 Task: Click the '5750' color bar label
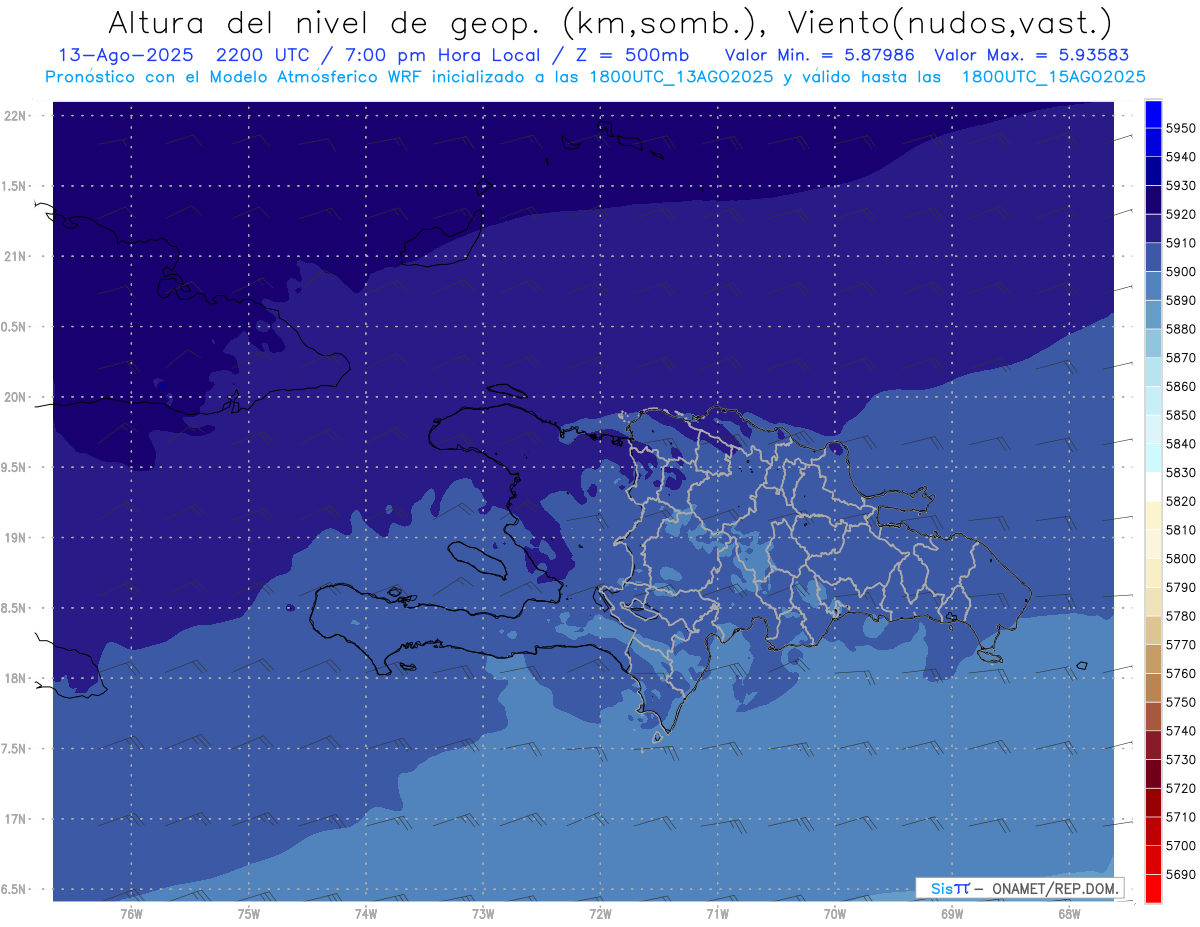1181,702
